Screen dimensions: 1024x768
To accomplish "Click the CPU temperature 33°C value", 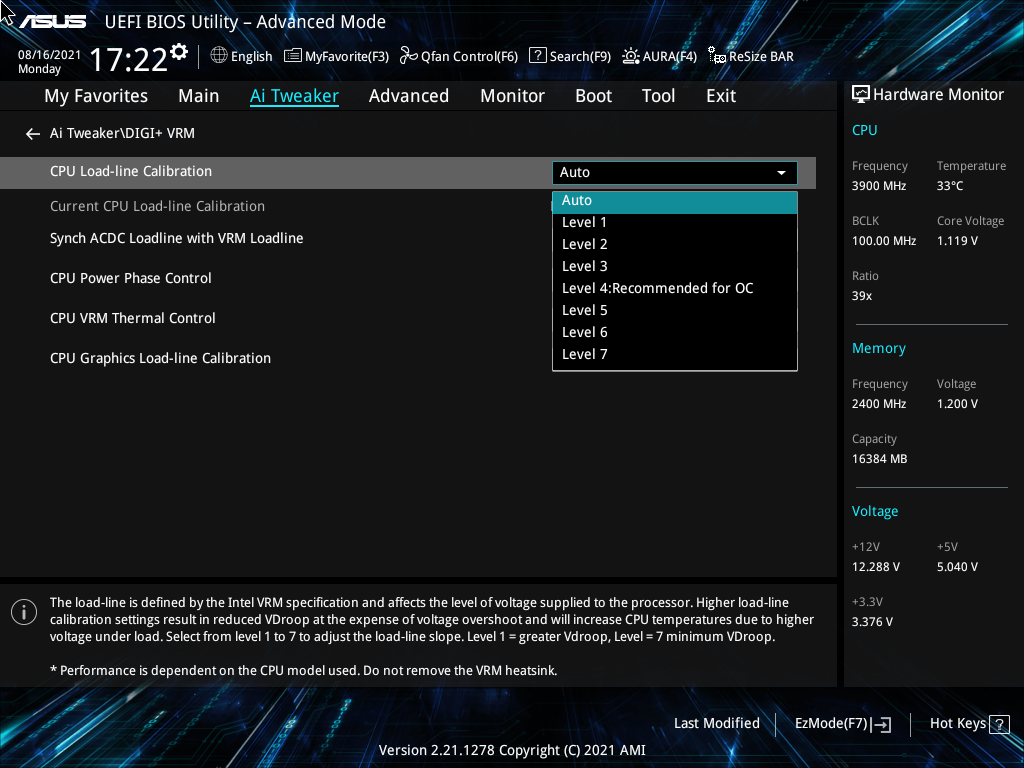I will pyautogui.click(x=950, y=186).
